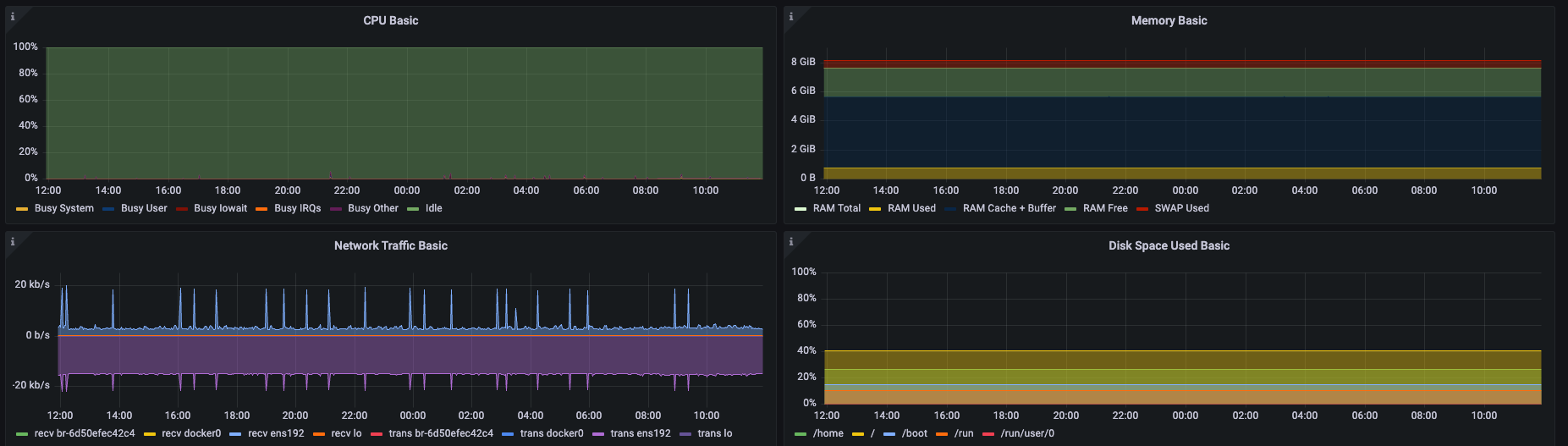
Task: Open the Network Traffic Basic title menu
Action: click(390, 245)
